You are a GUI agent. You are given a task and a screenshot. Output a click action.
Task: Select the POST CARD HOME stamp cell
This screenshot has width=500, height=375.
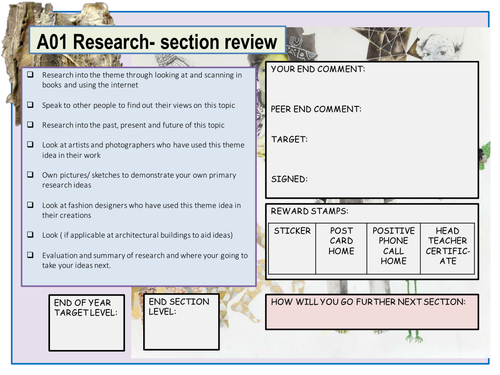click(341, 249)
